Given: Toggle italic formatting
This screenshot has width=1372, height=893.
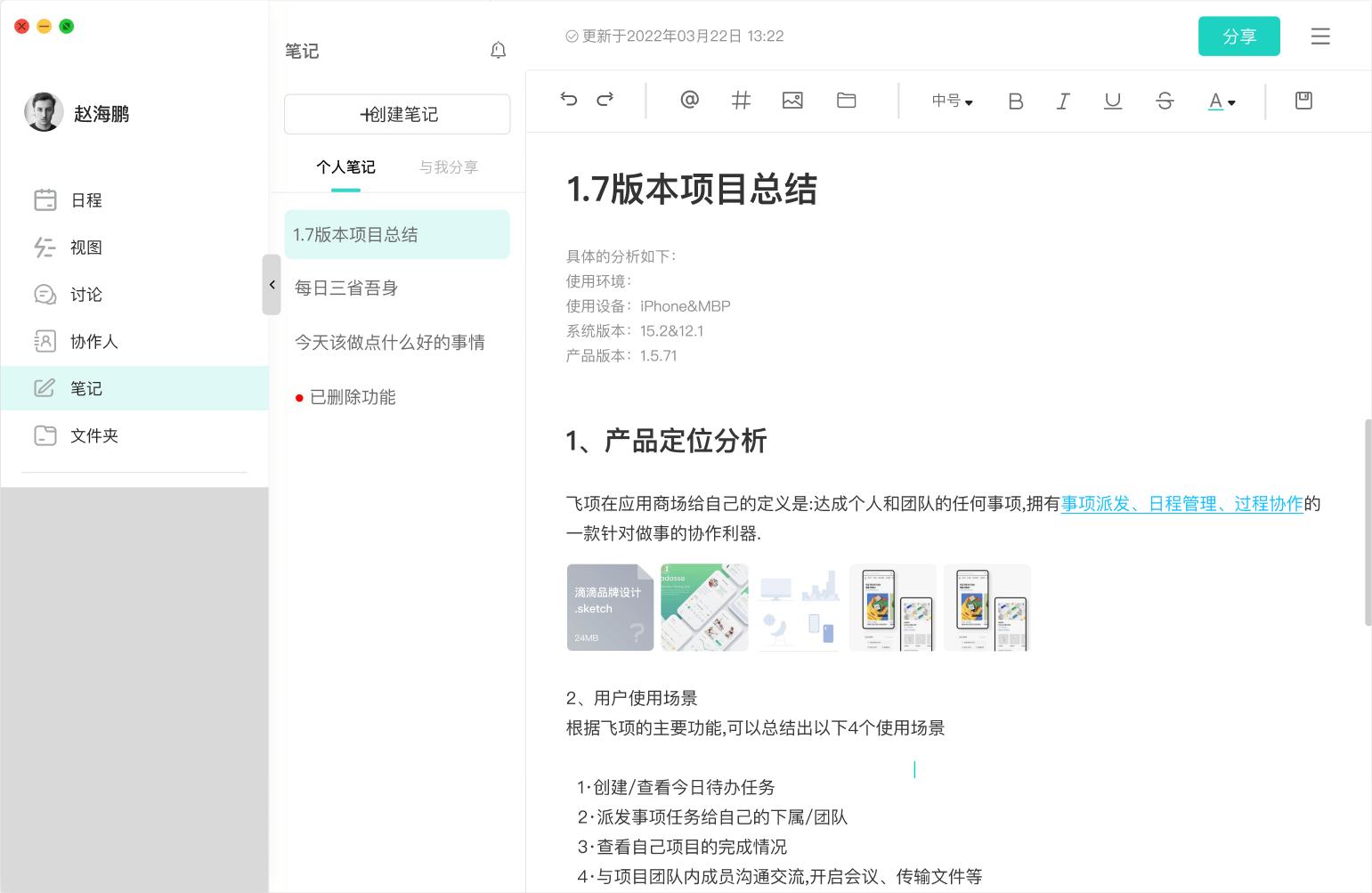Looking at the screenshot, I should click(1063, 101).
